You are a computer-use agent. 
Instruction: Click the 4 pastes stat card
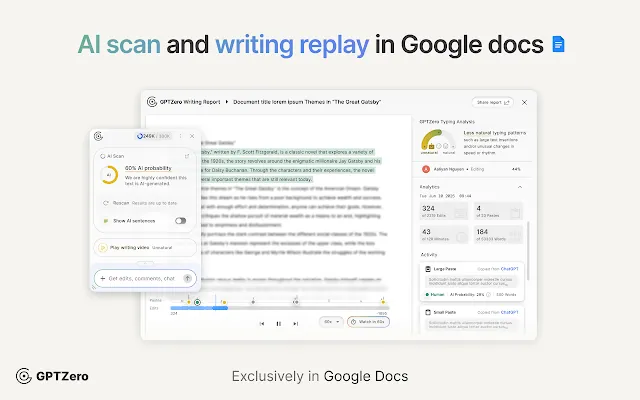tap(498, 211)
